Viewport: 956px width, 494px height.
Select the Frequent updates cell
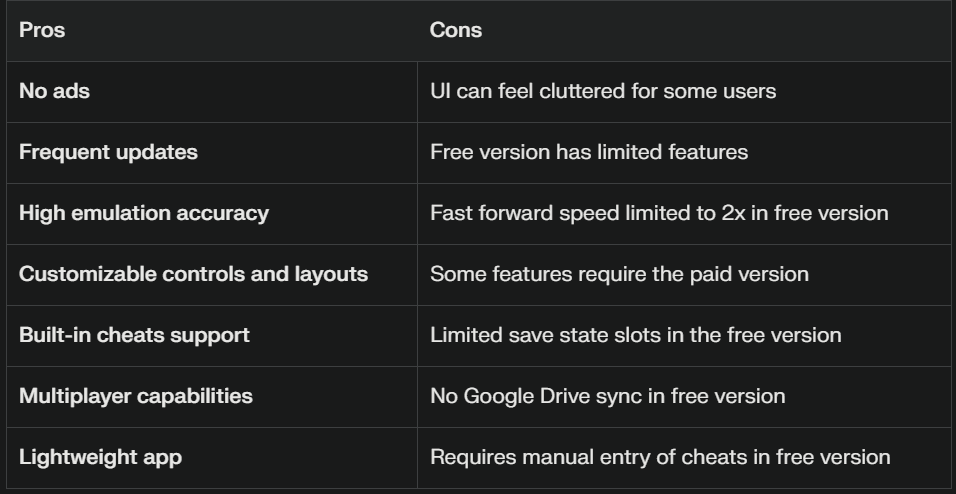click(x=212, y=152)
